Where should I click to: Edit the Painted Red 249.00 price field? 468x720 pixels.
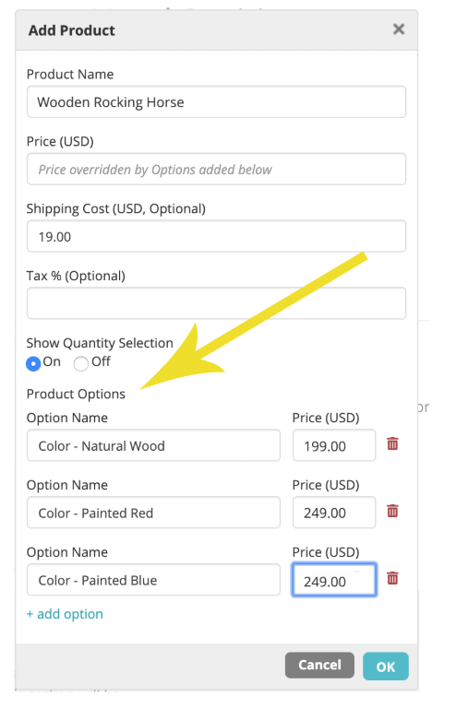334,512
